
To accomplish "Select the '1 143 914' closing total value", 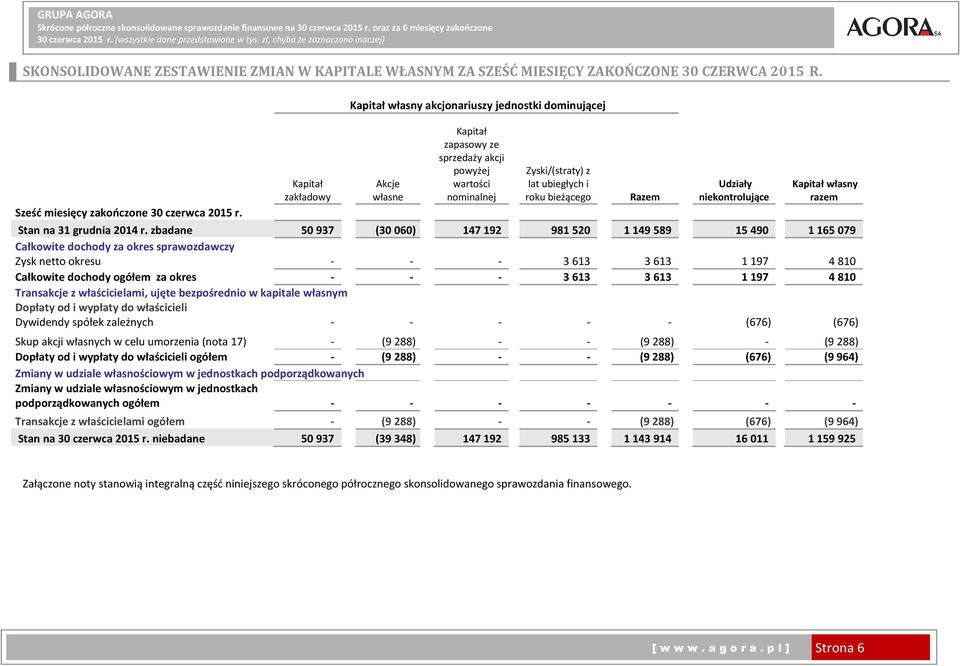I will coord(647,438).
